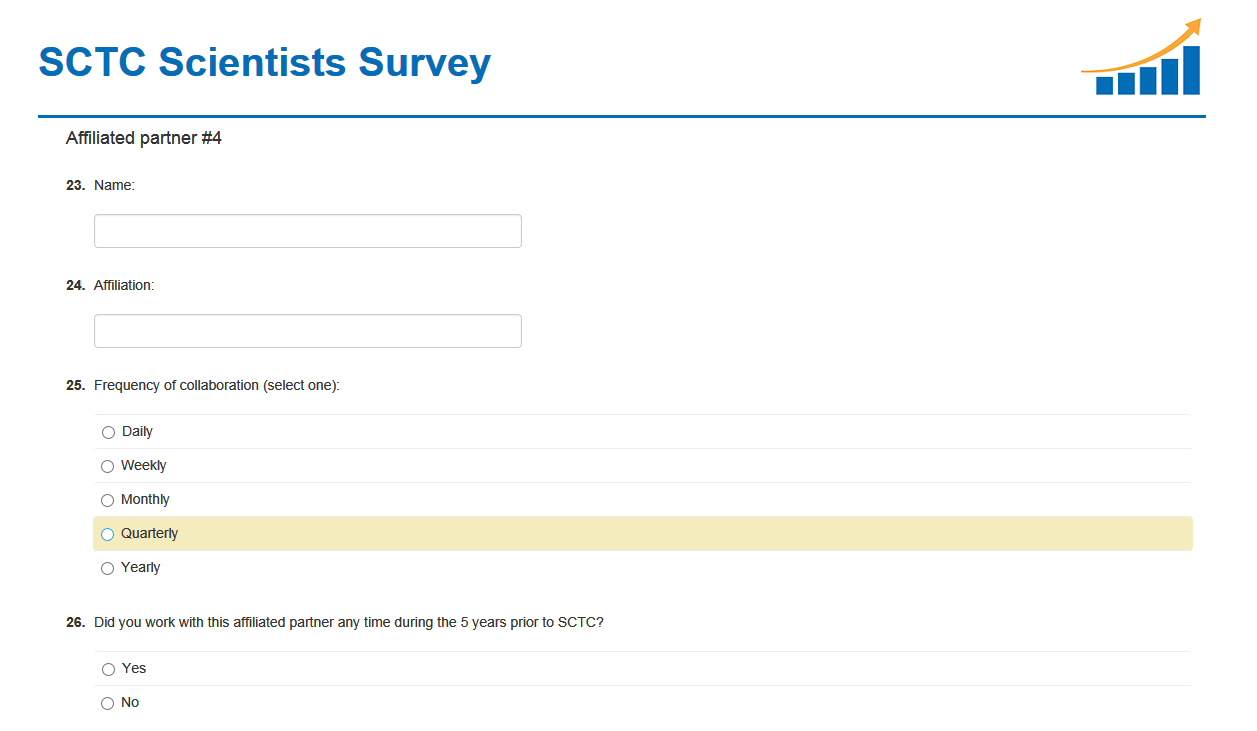The image size is (1257, 731).
Task: Click the 'Daily' option label text
Action: click(138, 431)
